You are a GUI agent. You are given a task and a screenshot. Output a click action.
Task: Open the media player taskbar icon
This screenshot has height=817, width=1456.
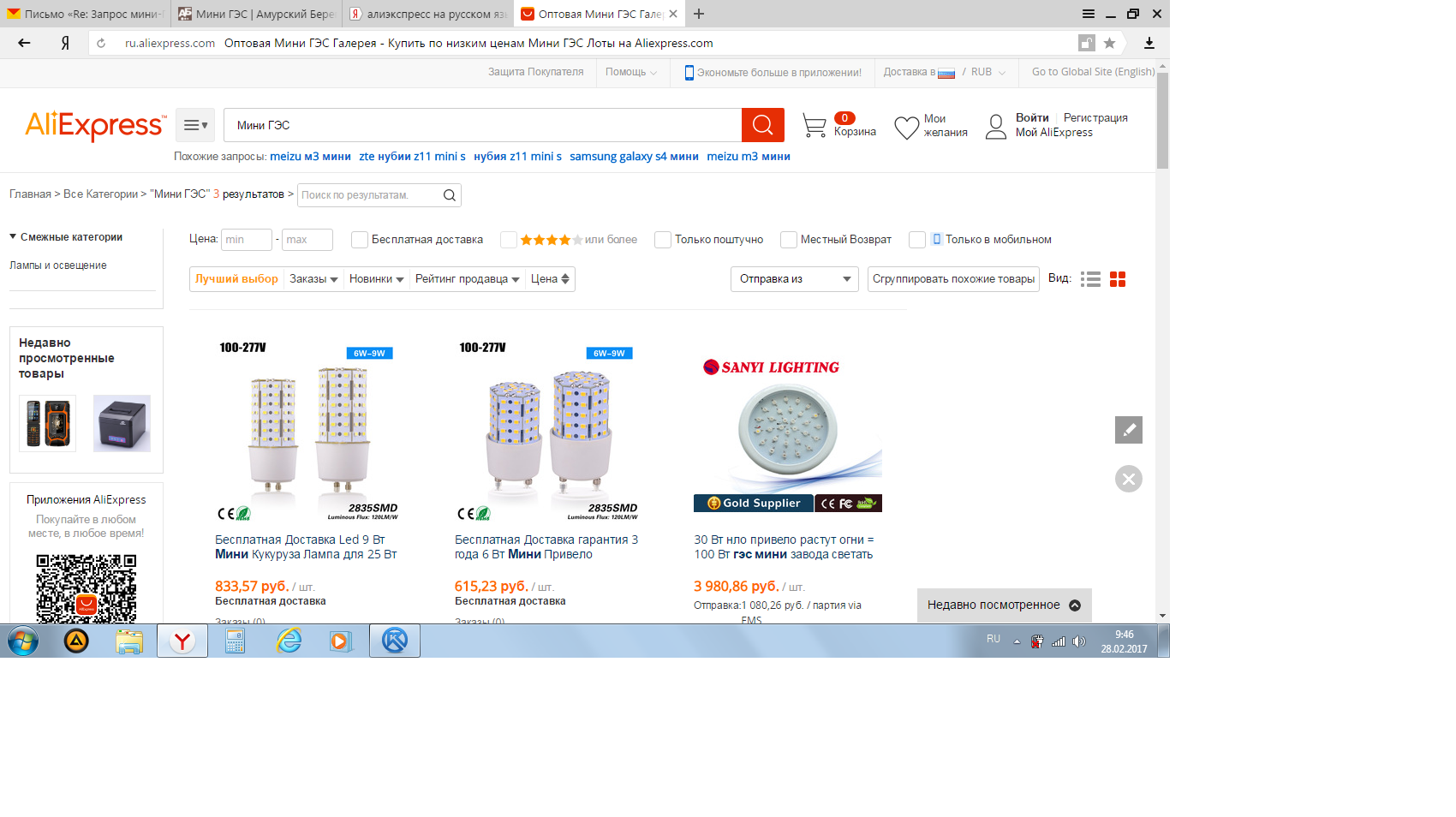click(x=342, y=641)
